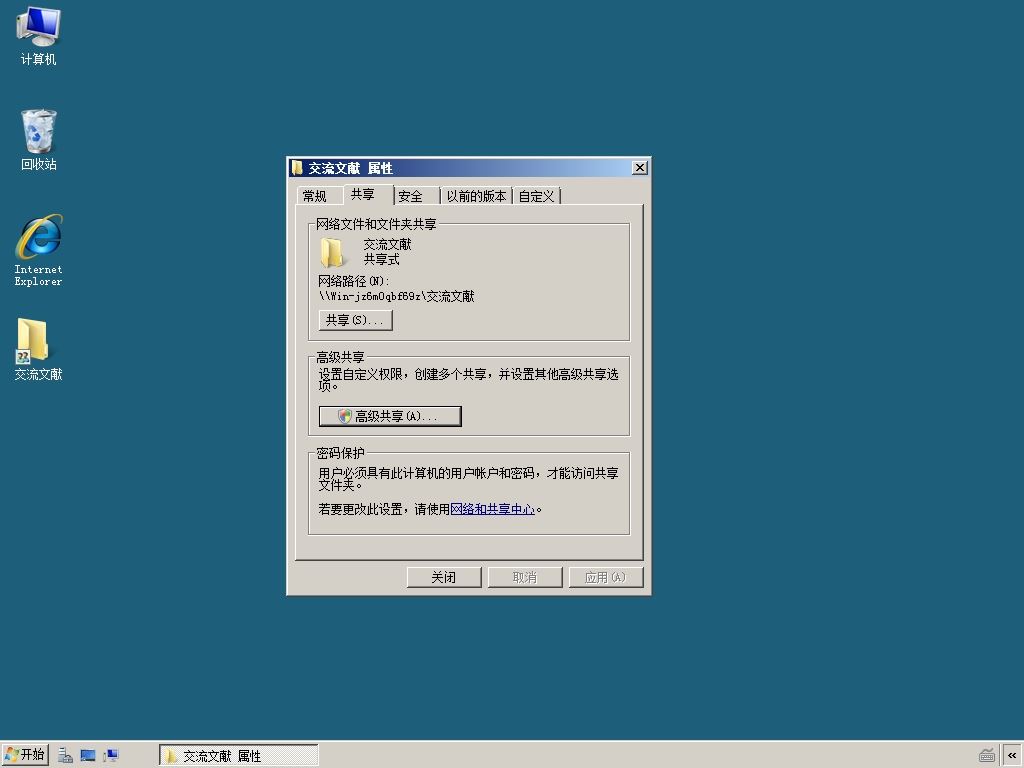Click the disabled 取消 button

(x=525, y=577)
